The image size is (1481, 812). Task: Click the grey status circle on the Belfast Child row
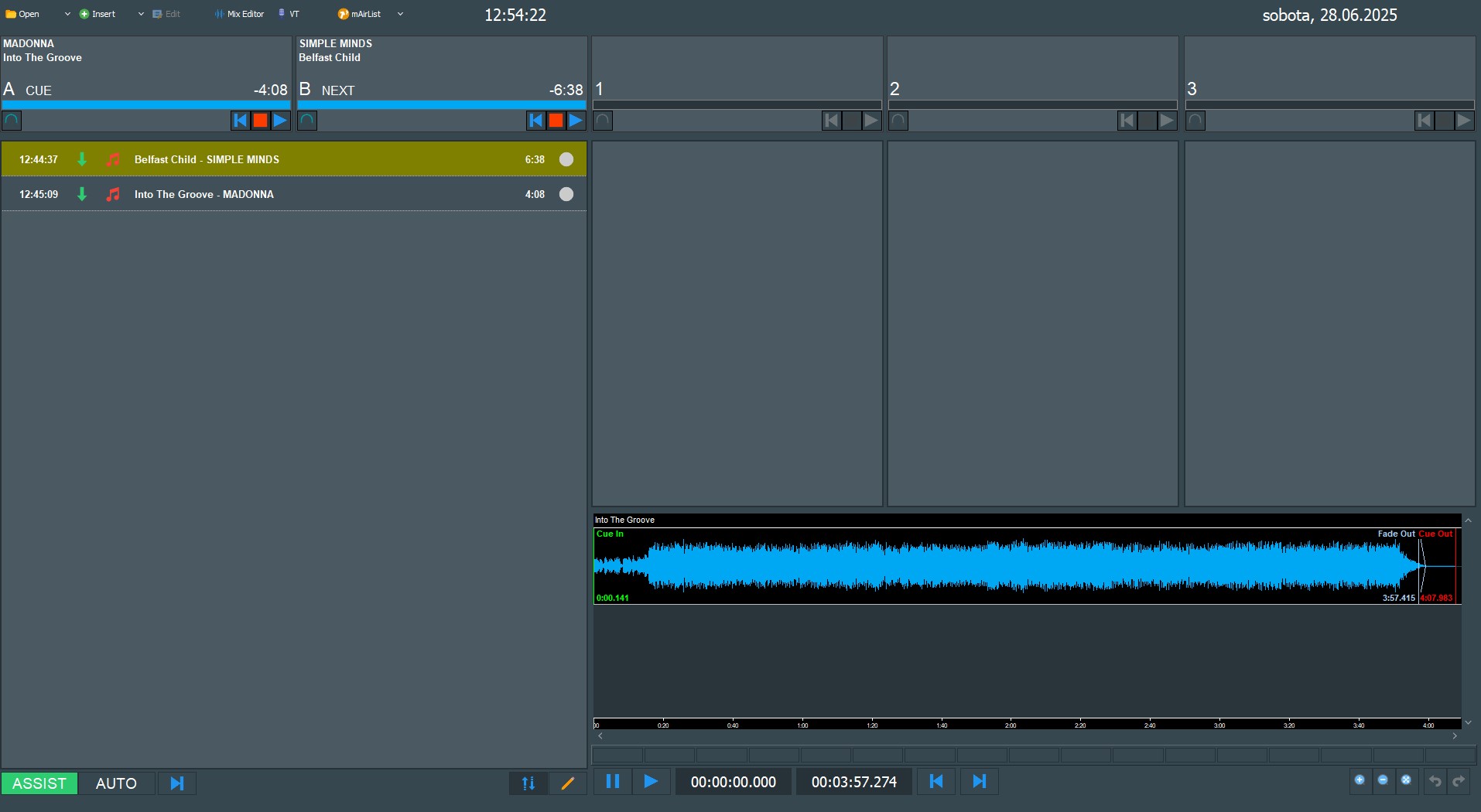(566, 159)
